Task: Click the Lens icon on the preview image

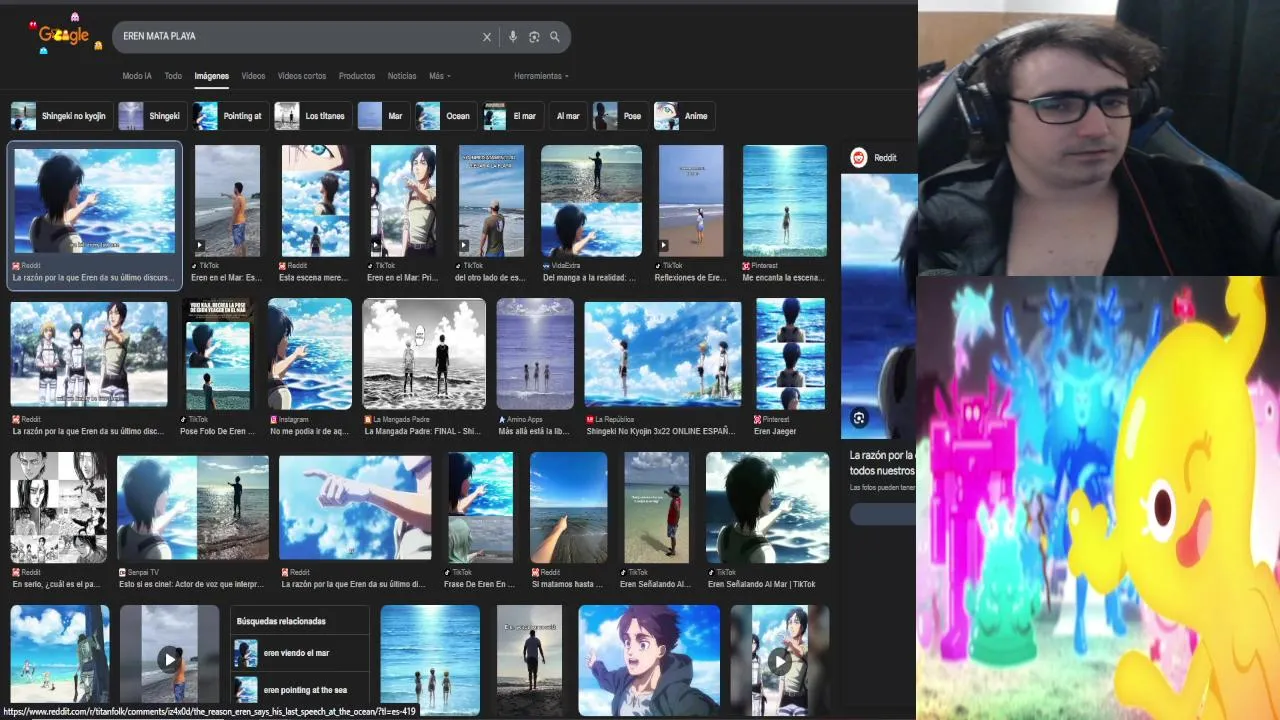Action: [x=859, y=418]
